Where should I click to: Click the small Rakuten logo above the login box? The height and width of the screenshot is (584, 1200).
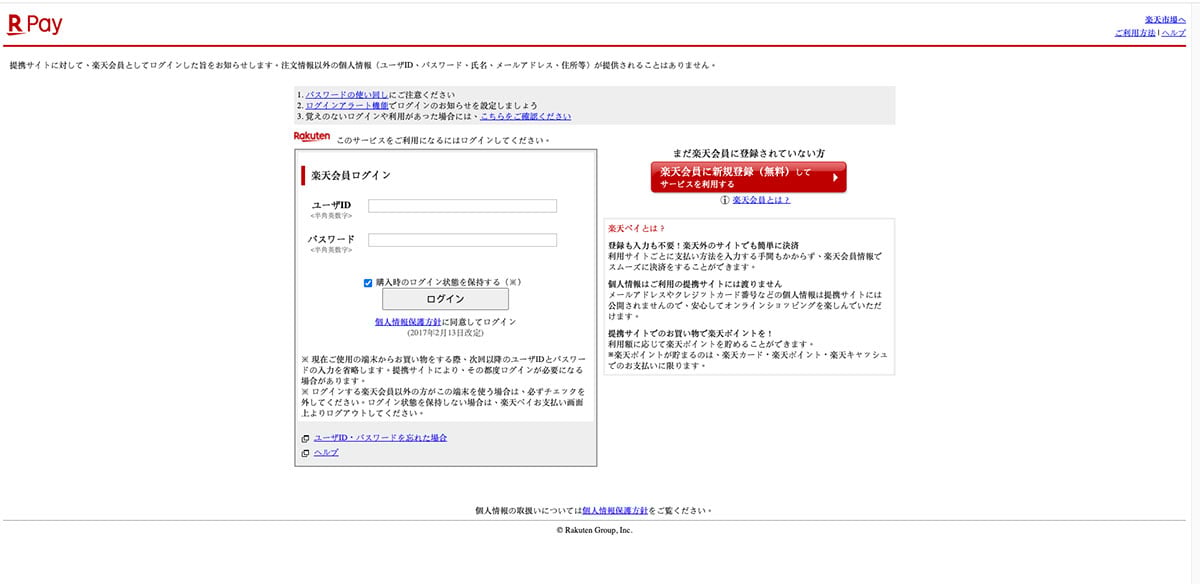coord(312,136)
